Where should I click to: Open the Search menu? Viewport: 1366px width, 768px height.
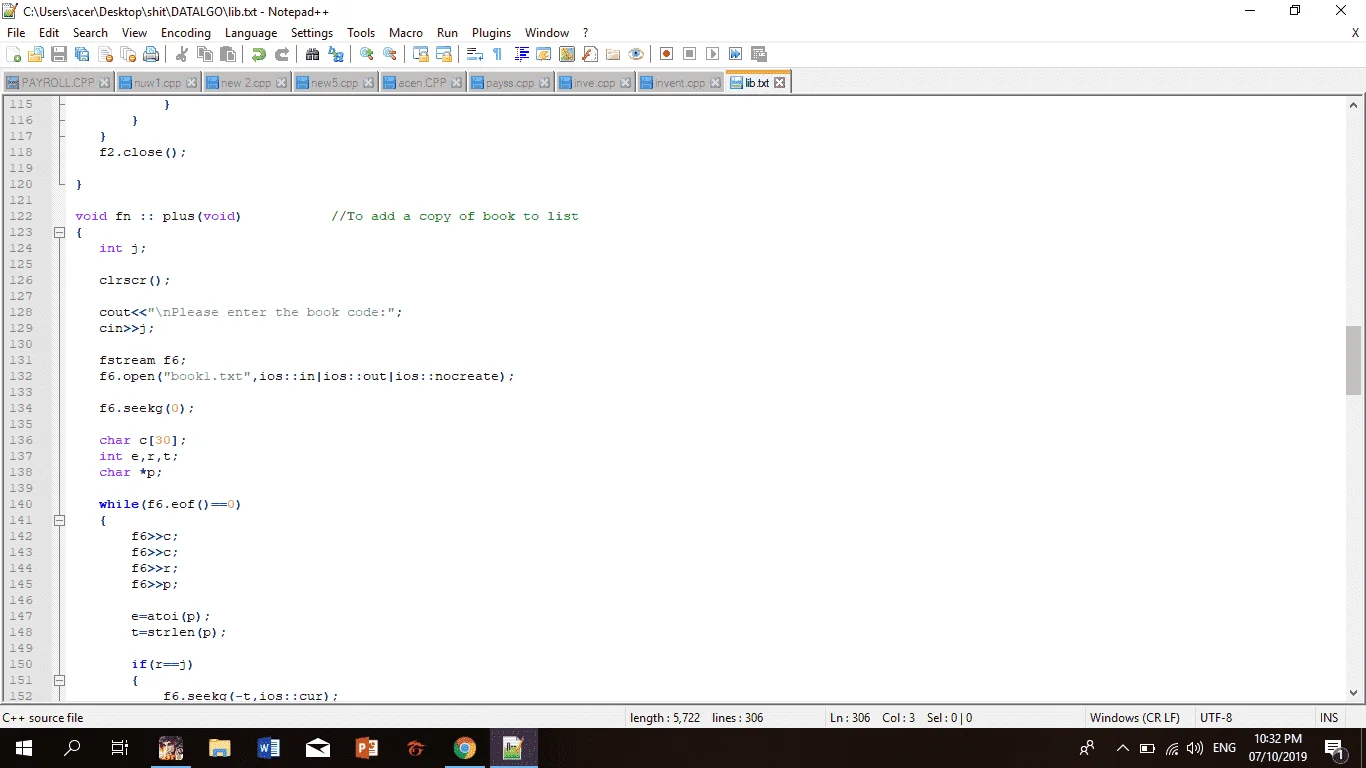point(90,33)
